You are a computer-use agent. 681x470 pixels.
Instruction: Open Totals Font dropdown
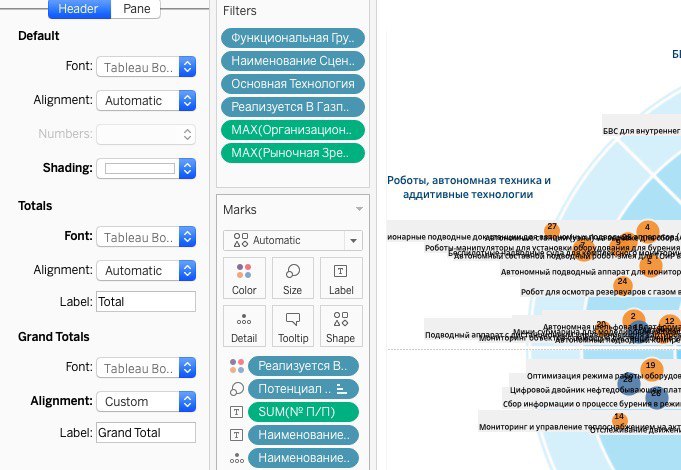pyautogui.click(x=146, y=237)
